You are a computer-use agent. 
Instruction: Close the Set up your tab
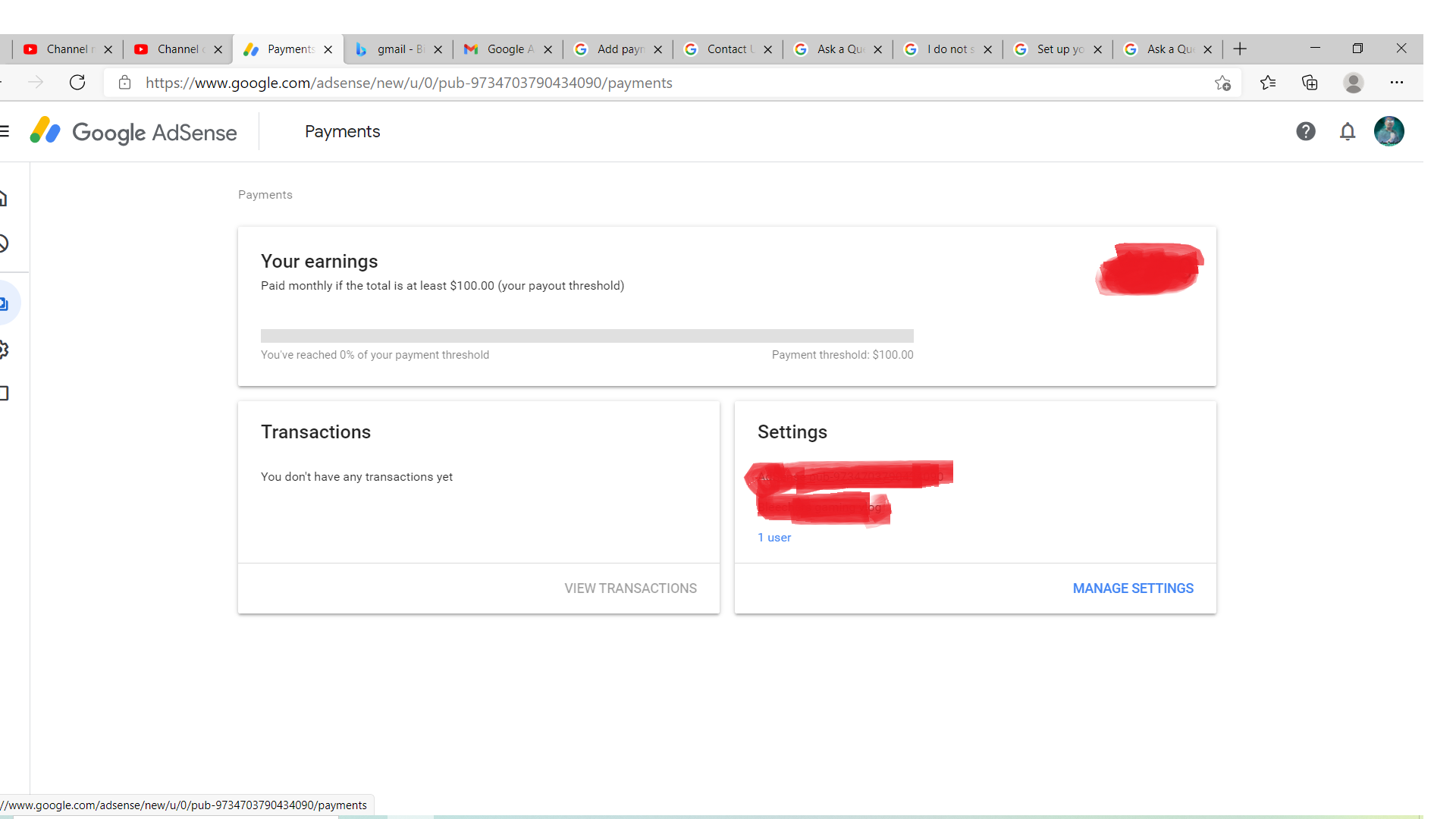click(1097, 50)
